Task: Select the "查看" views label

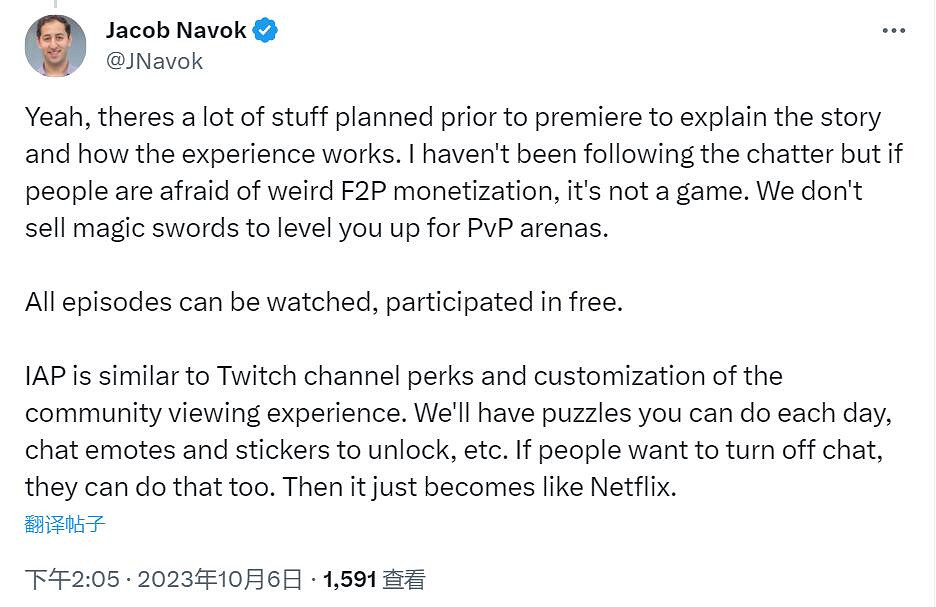Action: (x=404, y=579)
